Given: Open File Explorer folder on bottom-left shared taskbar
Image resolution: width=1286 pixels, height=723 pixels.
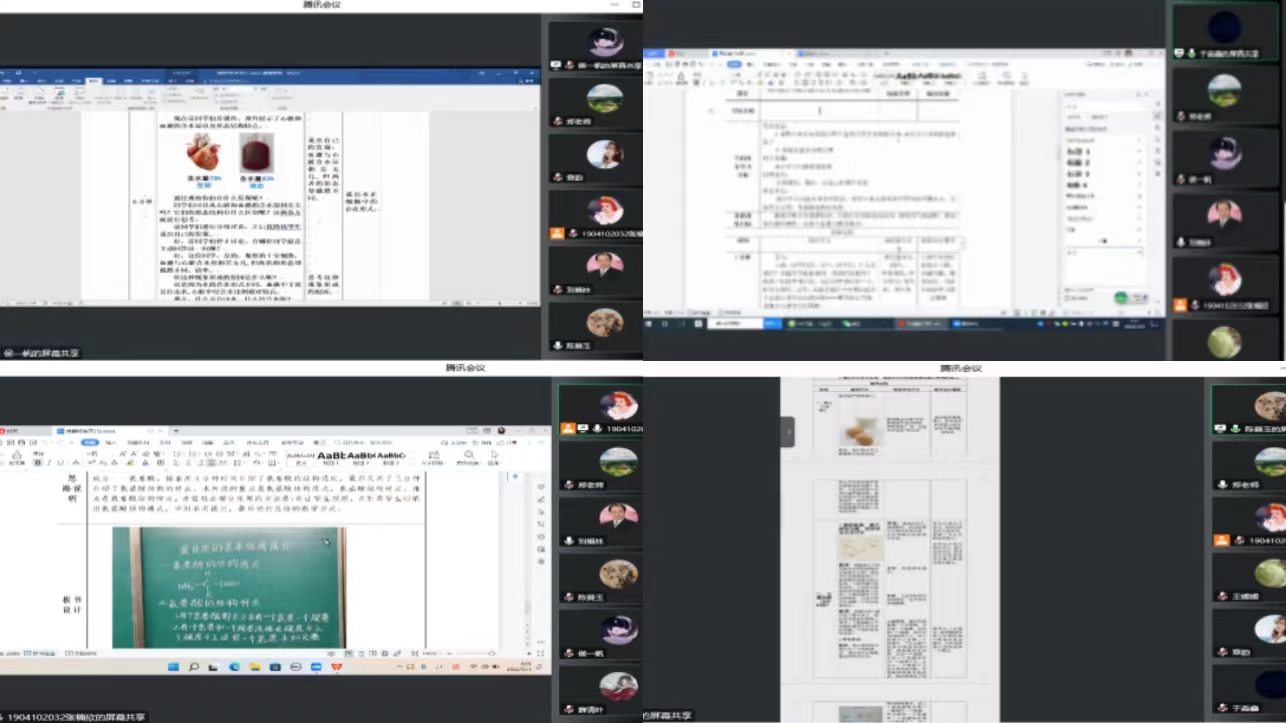Looking at the screenshot, I should [254, 666].
